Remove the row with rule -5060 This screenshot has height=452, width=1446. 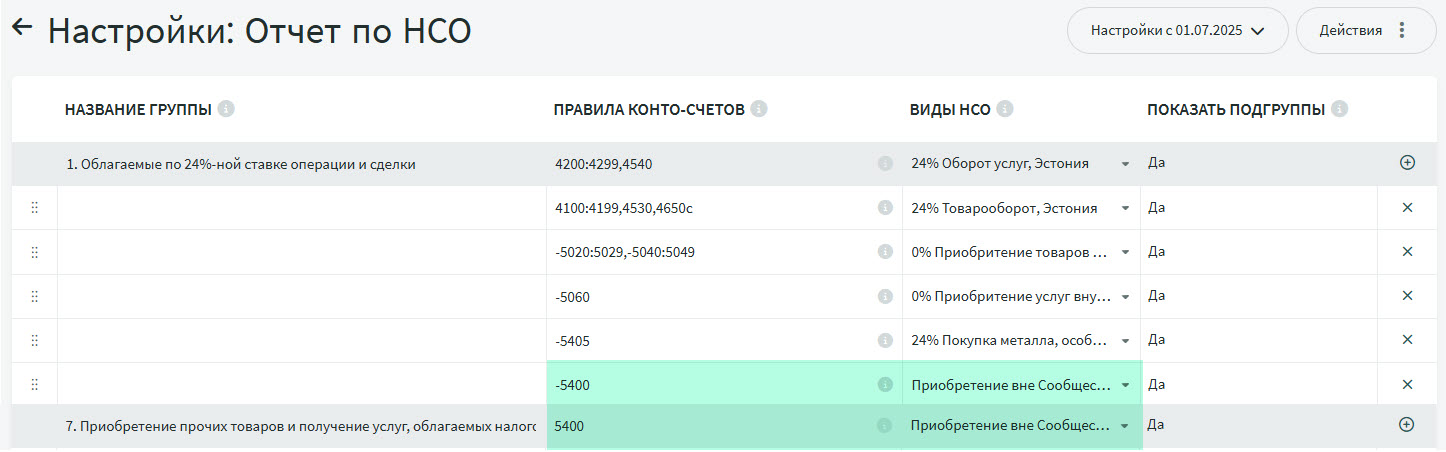coord(1407,296)
